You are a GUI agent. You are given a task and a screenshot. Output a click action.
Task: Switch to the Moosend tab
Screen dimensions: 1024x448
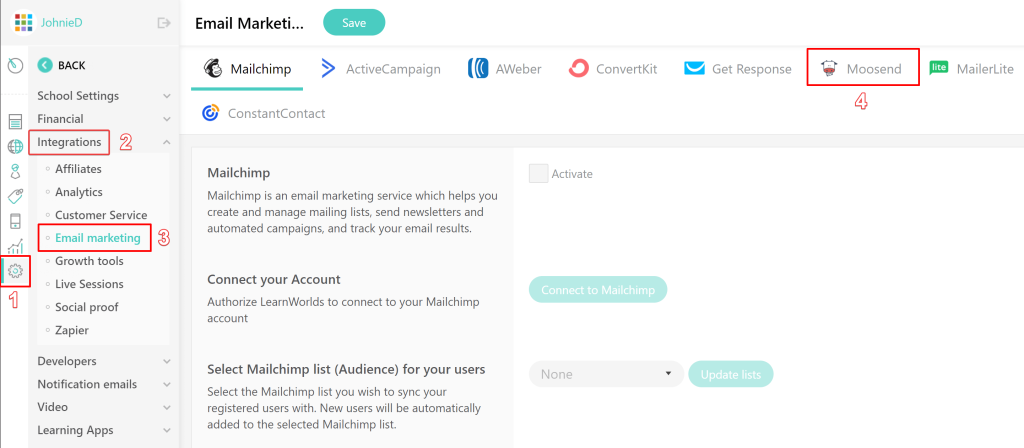click(862, 69)
